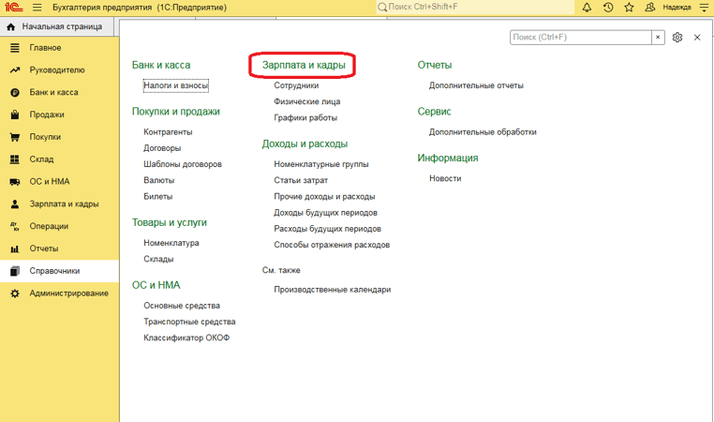714x422 pixels.
Task: Click the favorites star icon
Action: [x=628, y=7]
